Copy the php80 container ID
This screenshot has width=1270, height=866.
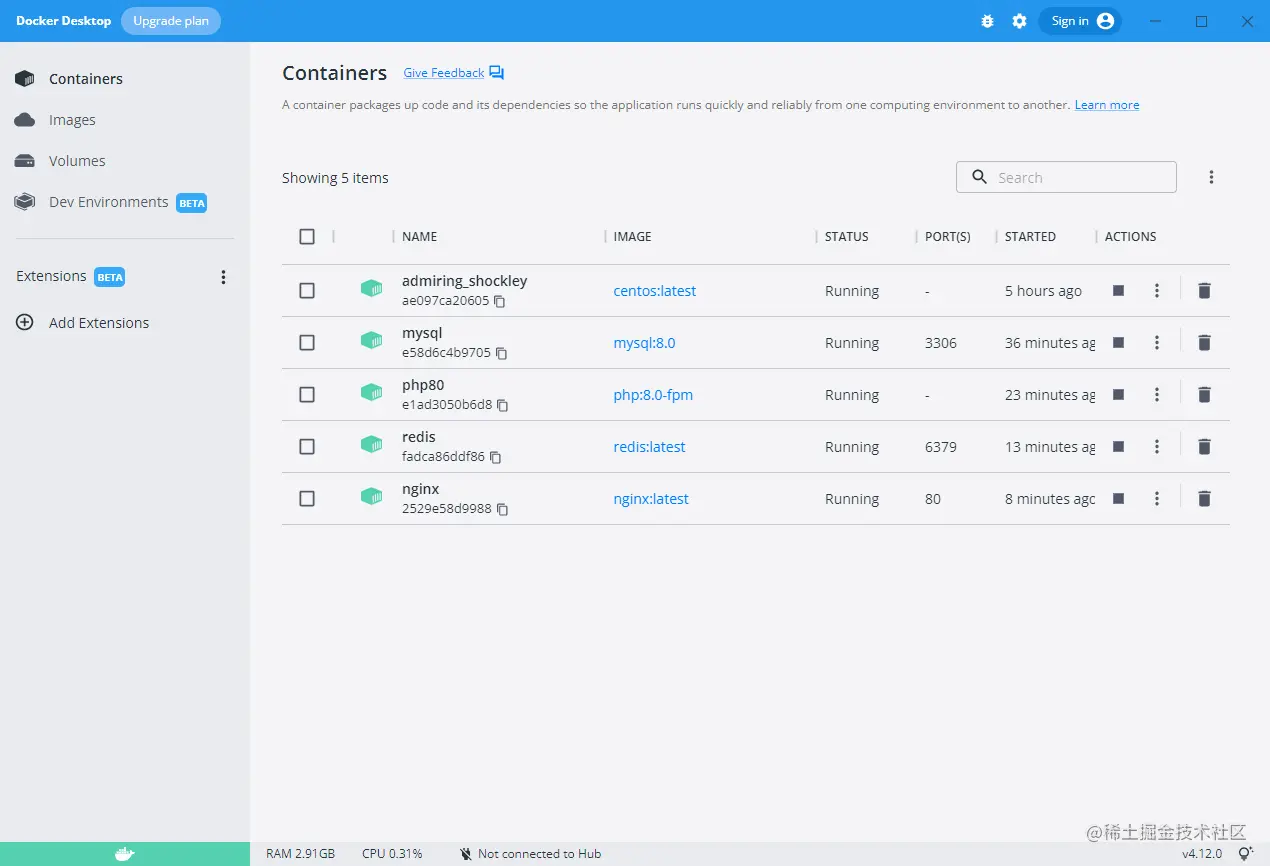[x=503, y=405]
